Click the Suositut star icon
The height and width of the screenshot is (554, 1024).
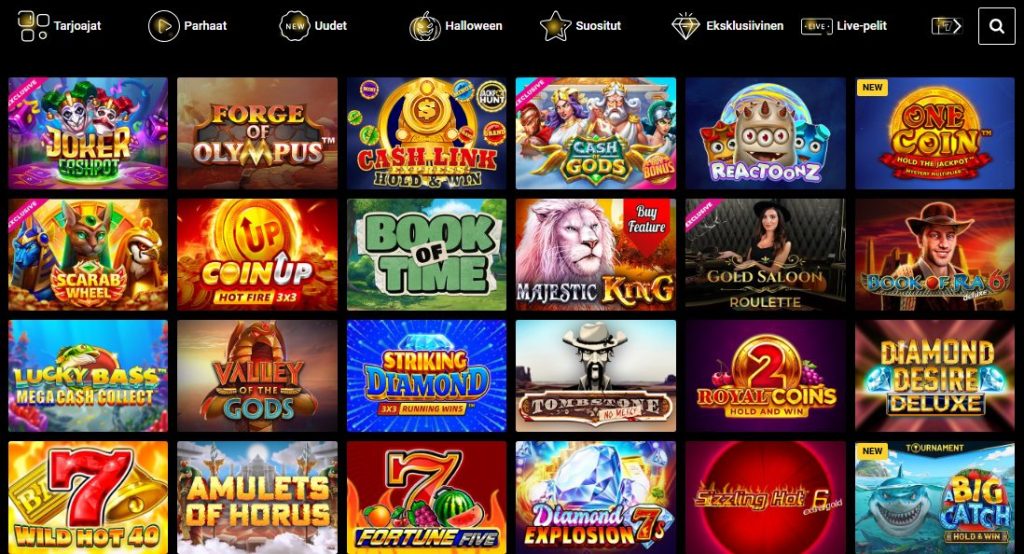coord(555,26)
